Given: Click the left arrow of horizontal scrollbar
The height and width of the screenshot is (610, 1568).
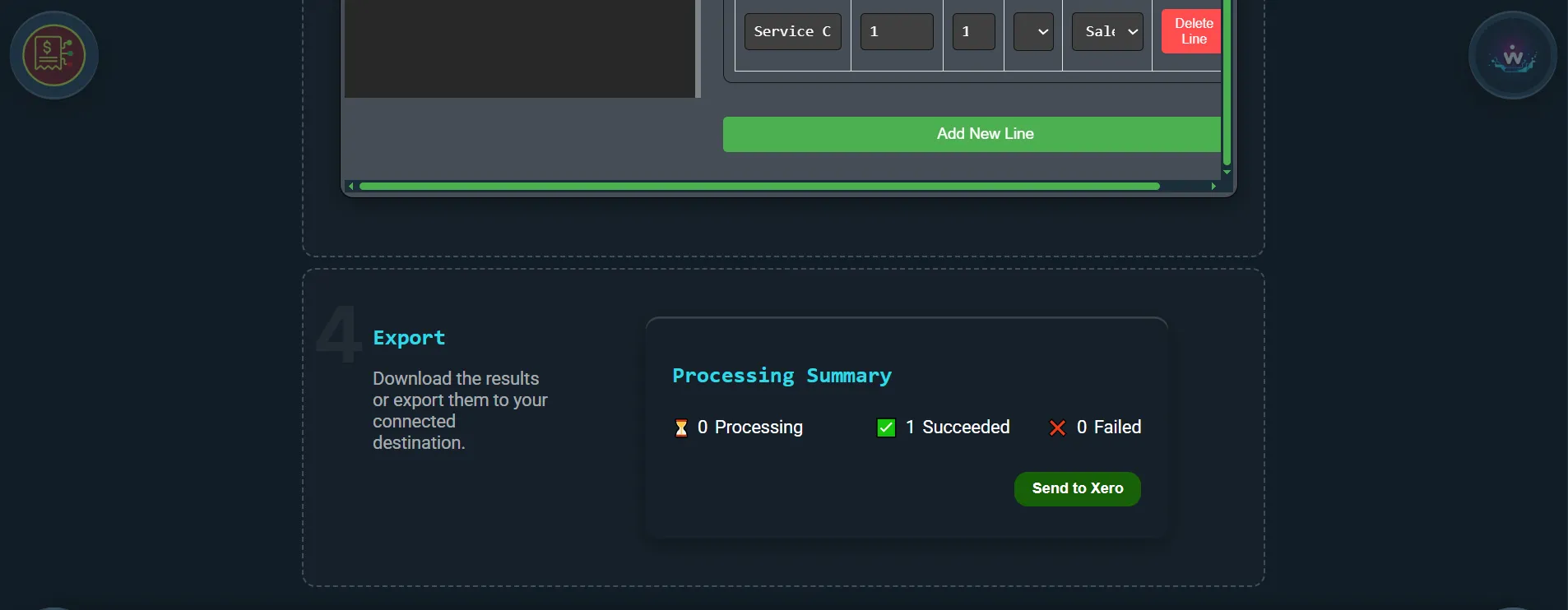Looking at the screenshot, I should 351,187.
